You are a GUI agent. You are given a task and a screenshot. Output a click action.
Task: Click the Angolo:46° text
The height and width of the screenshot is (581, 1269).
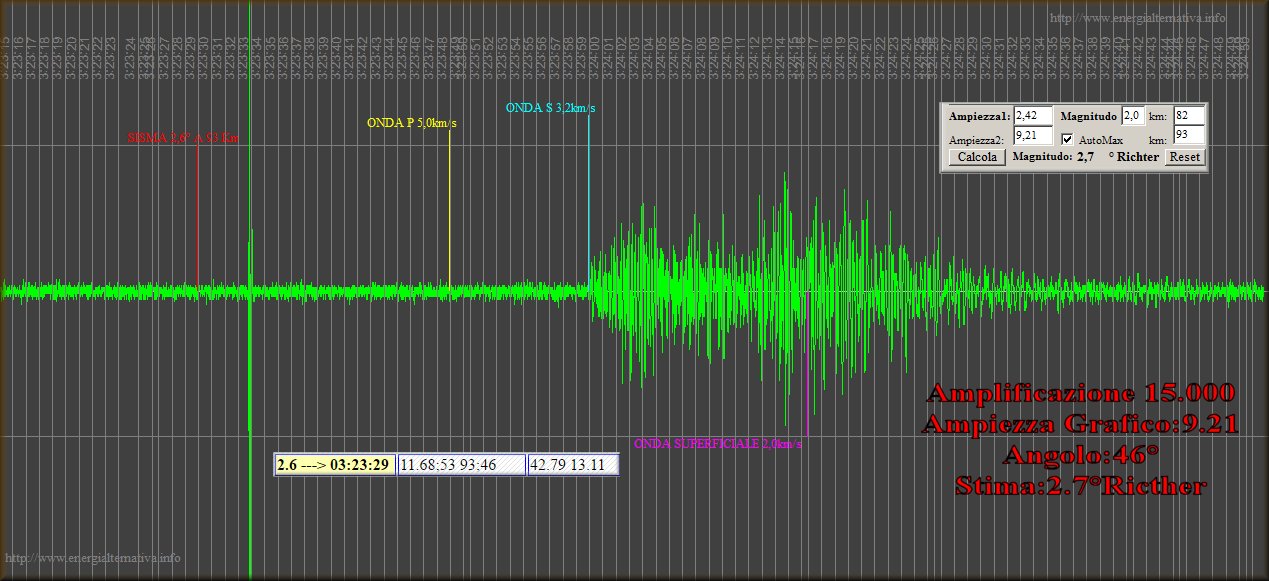(x=1081, y=456)
